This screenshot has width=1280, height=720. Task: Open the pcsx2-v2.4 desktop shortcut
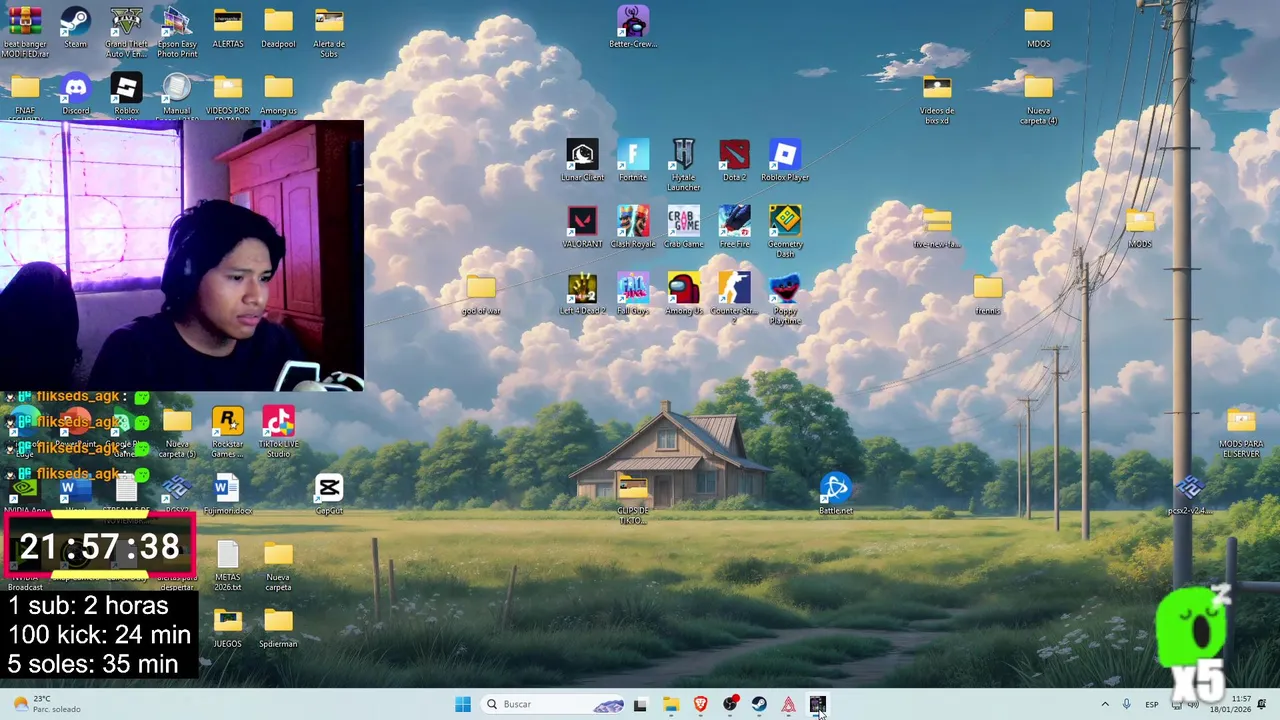(1190, 494)
